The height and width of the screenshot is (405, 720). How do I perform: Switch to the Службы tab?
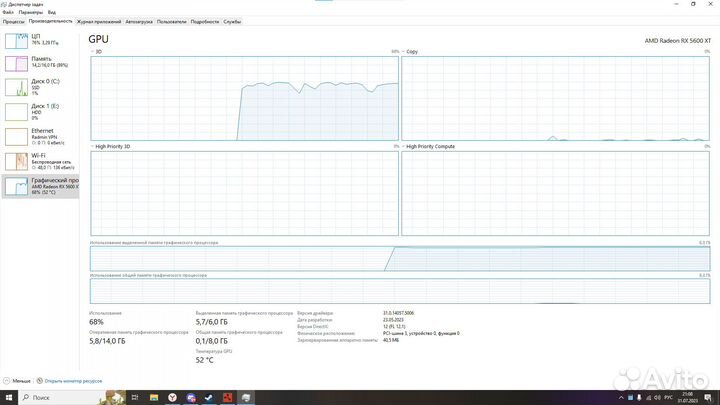[x=232, y=22]
